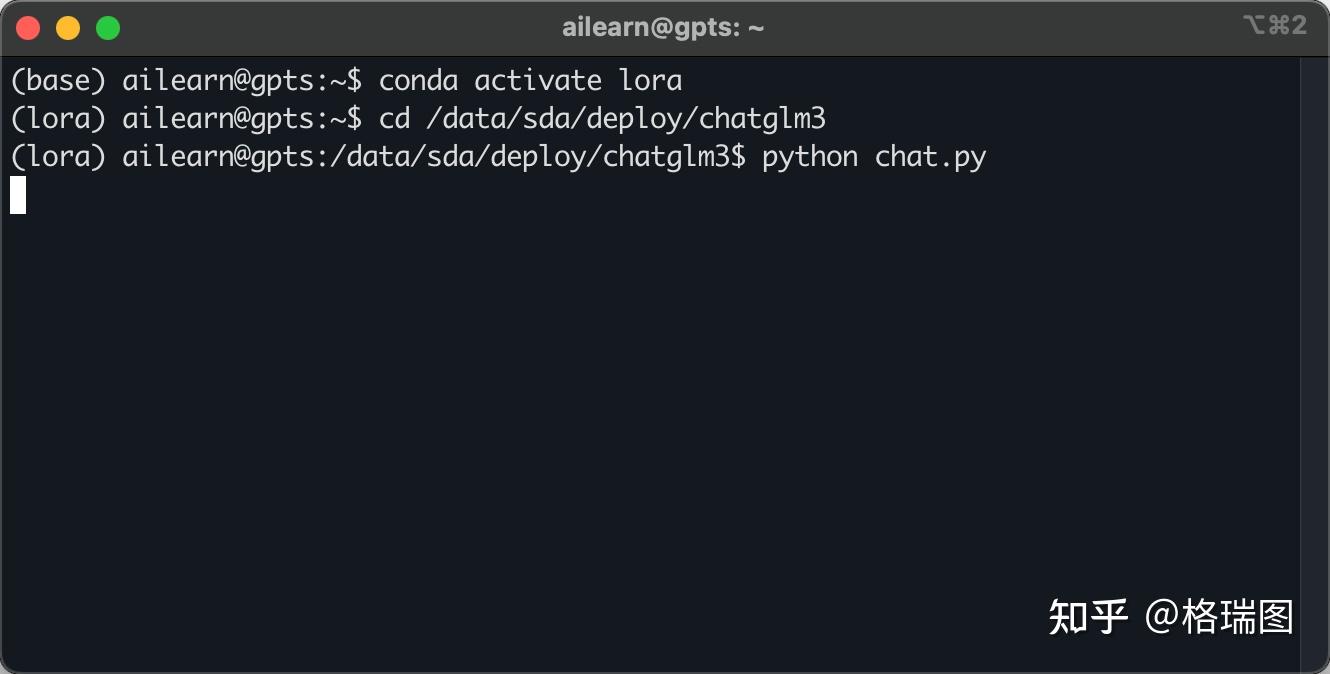The image size is (1330, 674).
Task: Click the prompt 'ailearn@gpts:/data/sda/deploy/chatglm3$' on third line
Action: [x=434, y=158]
